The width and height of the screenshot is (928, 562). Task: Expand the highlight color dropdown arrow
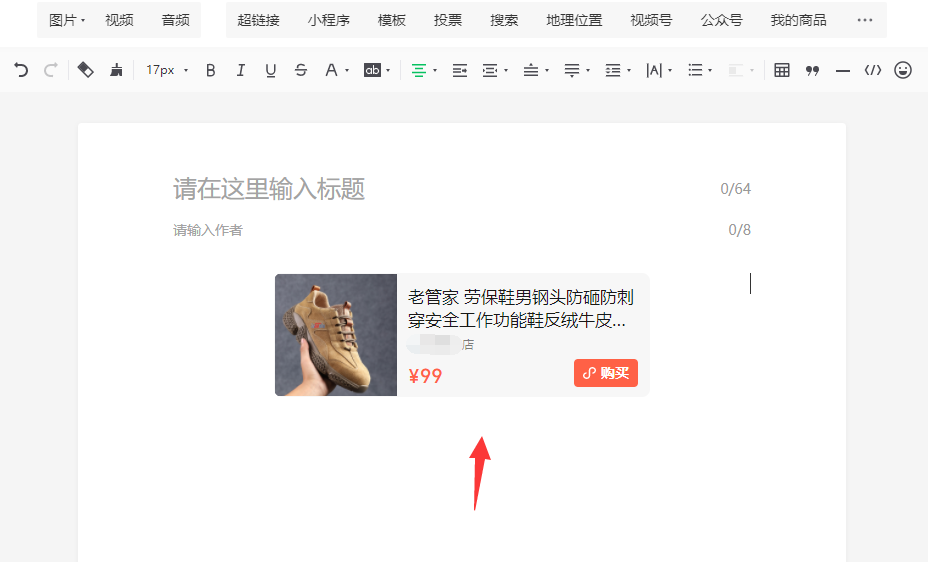tap(388, 71)
